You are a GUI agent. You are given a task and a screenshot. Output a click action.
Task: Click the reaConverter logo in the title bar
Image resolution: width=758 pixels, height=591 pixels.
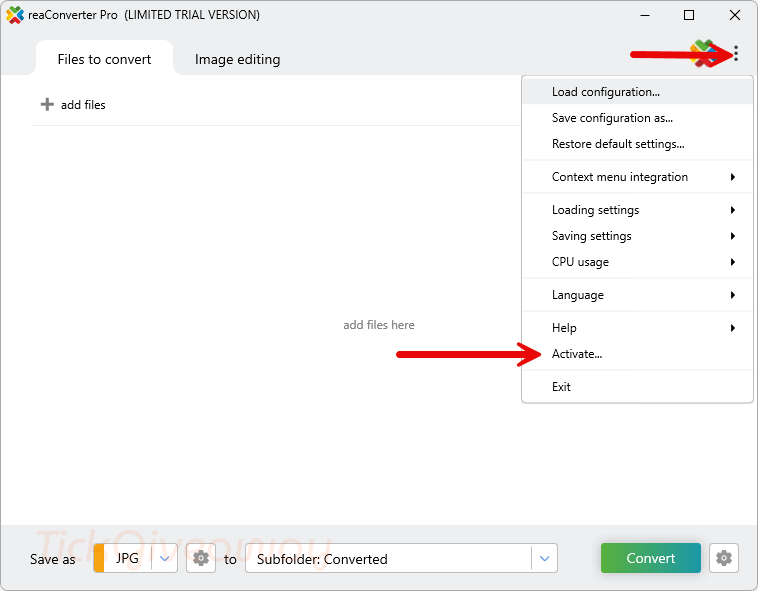coord(15,15)
